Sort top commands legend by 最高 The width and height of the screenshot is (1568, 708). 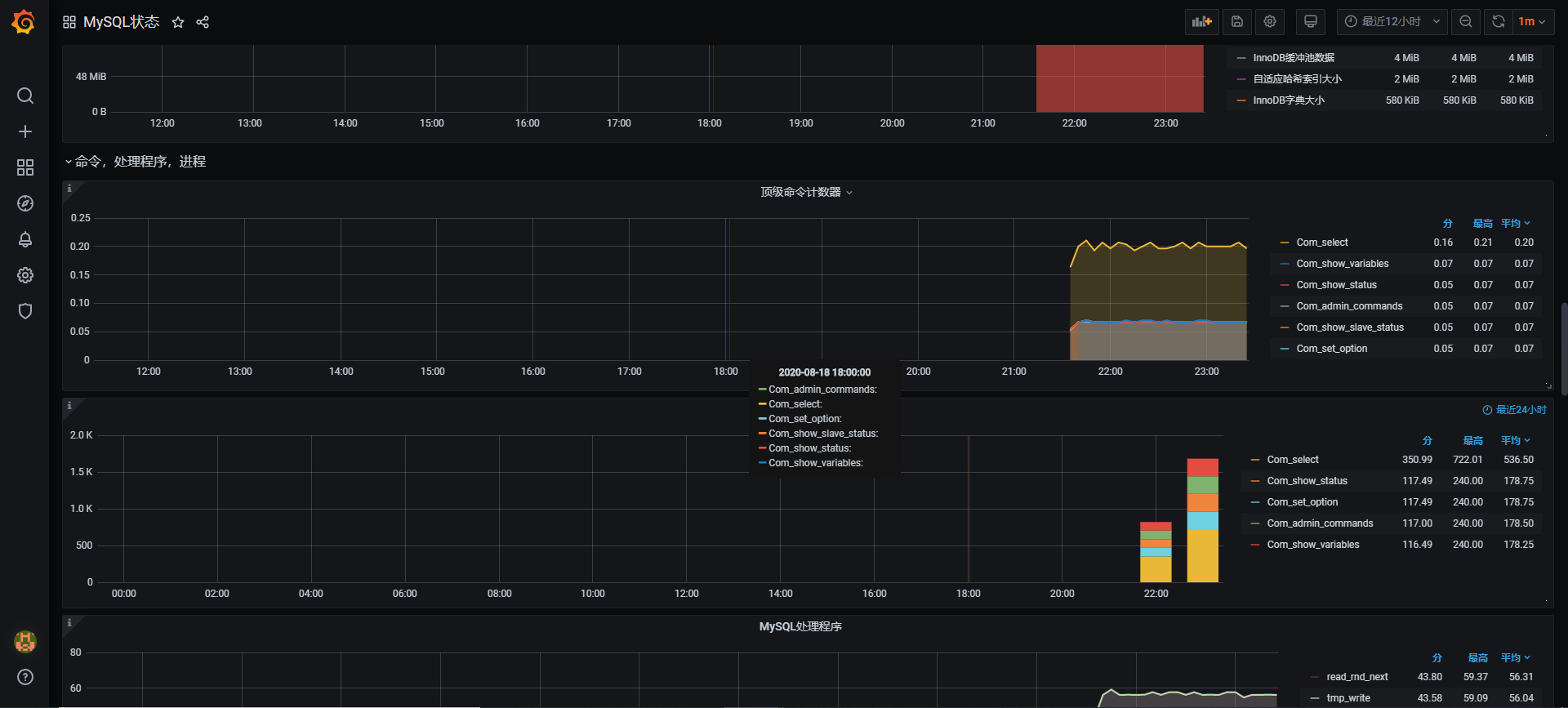(x=1482, y=223)
